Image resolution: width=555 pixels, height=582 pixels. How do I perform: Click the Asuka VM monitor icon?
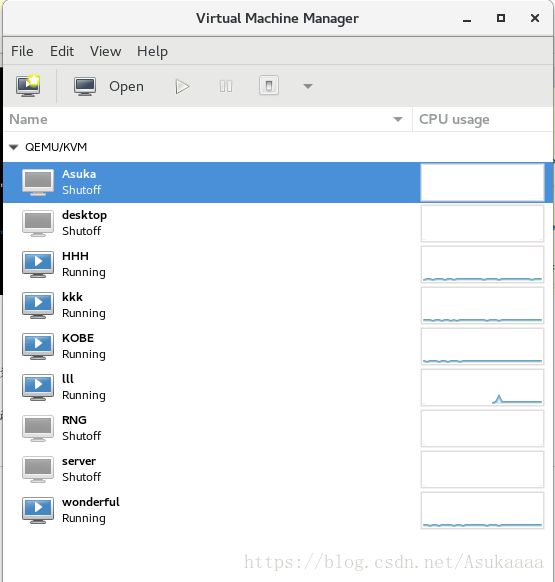(x=38, y=182)
